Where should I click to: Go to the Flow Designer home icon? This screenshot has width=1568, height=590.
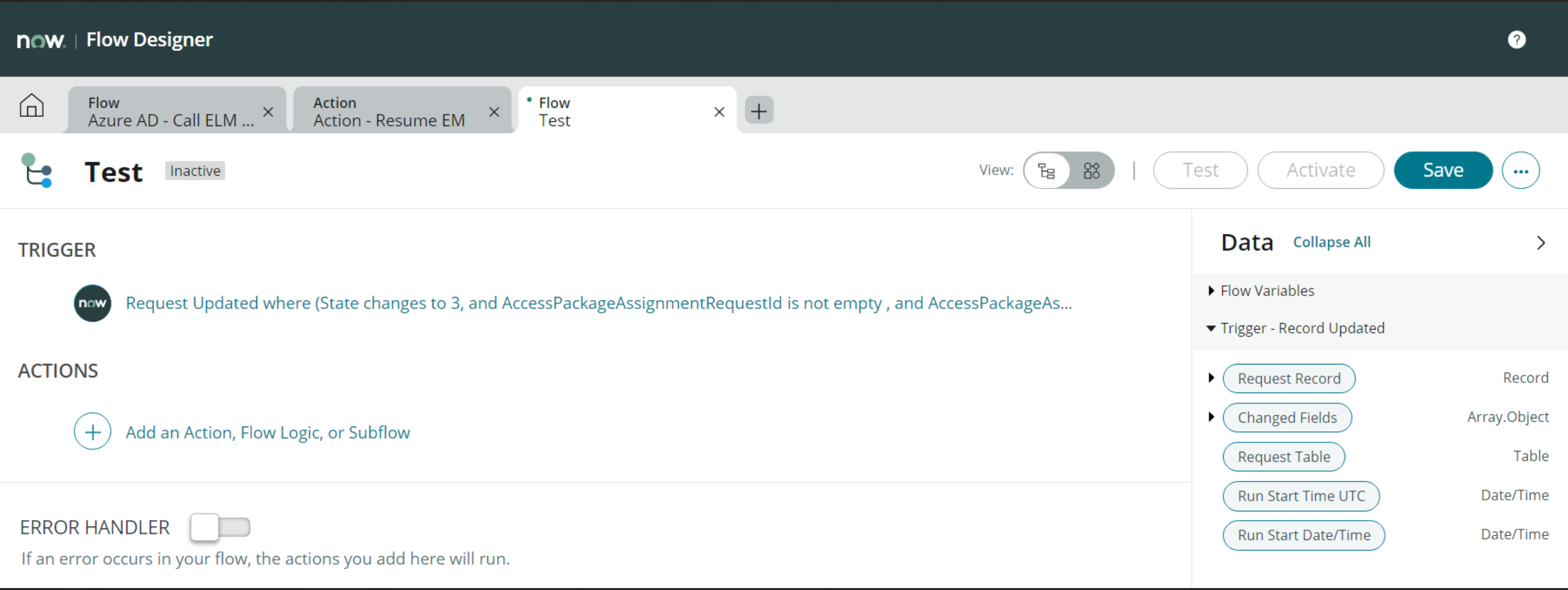(x=32, y=105)
